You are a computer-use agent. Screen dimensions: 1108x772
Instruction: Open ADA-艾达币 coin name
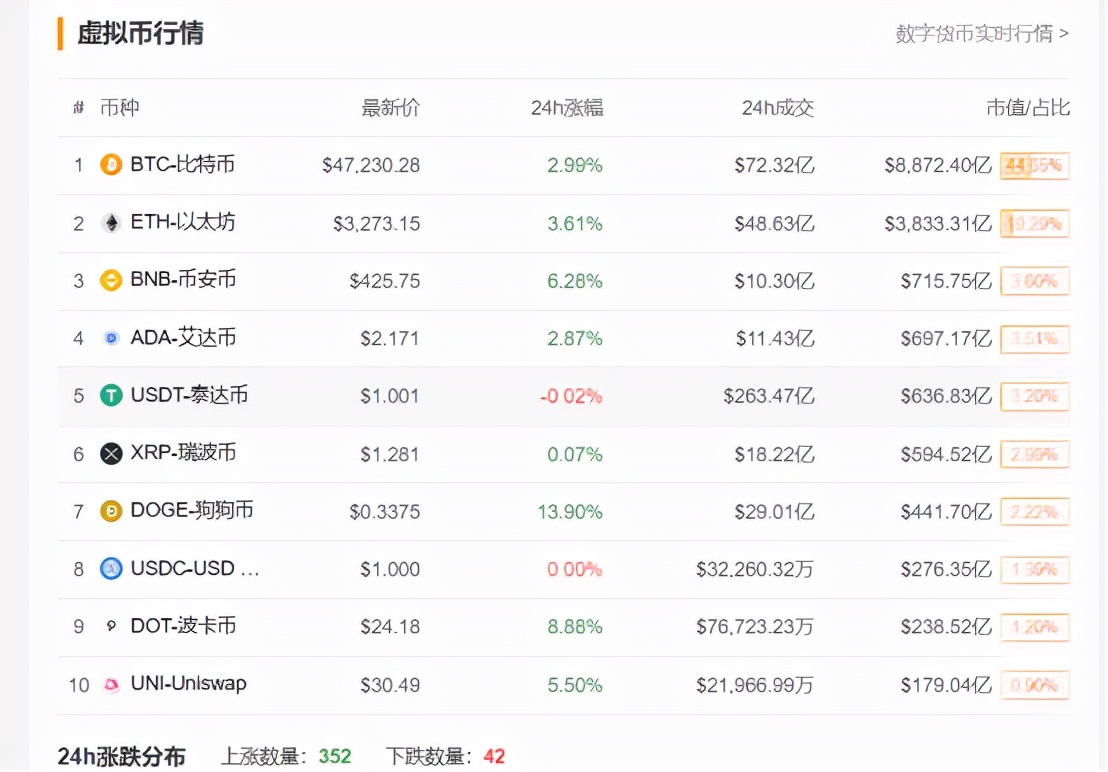click(183, 338)
